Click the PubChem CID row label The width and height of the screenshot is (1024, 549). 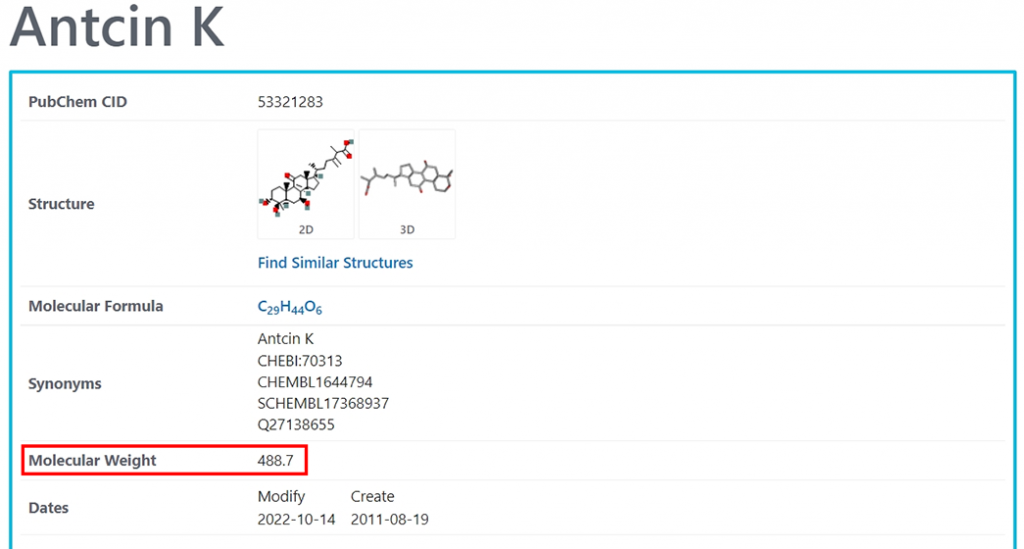tap(77, 102)
